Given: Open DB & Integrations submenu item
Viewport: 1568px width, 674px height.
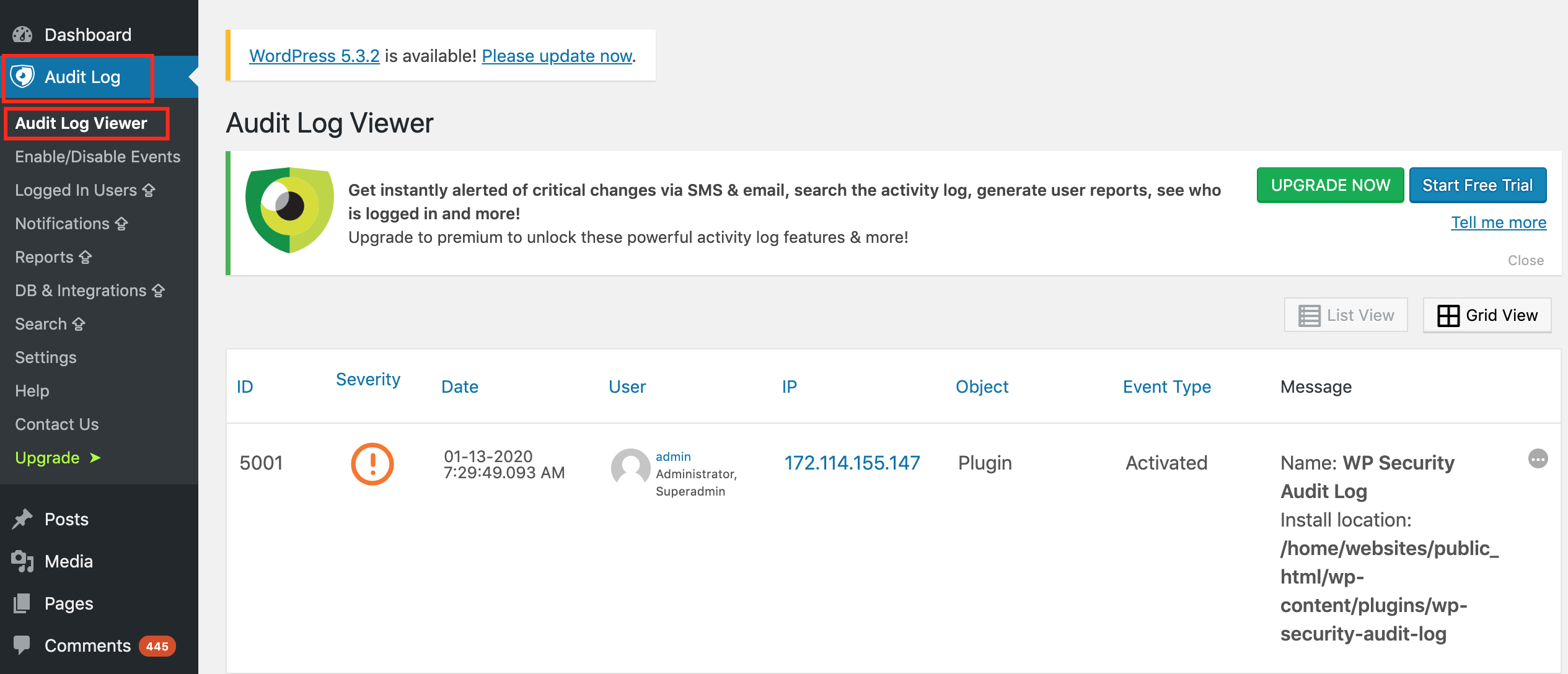Looking at the screenshot, I should 81,291.
